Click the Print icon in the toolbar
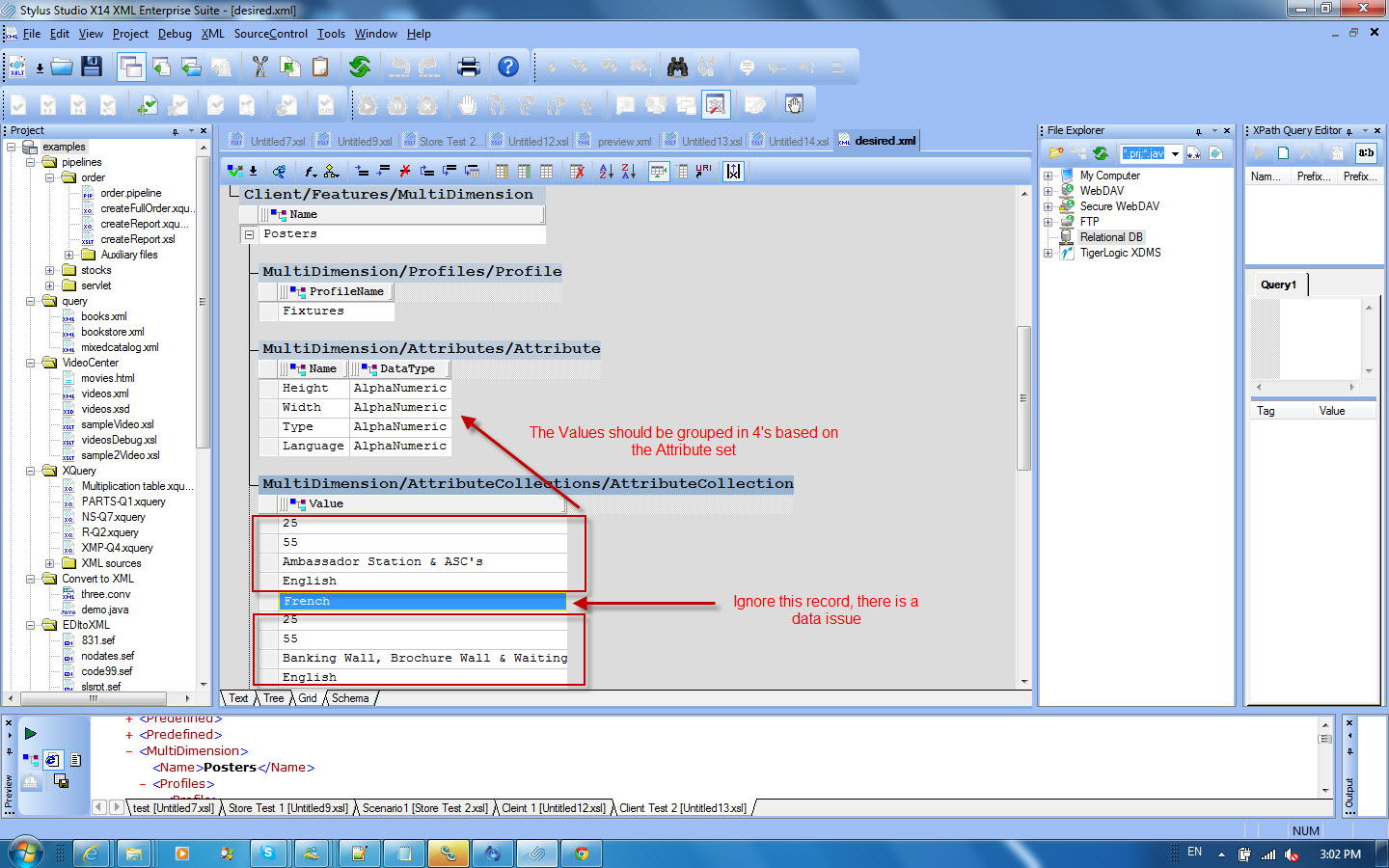Screen dimensions: 1389x868 tap(469, 67)
